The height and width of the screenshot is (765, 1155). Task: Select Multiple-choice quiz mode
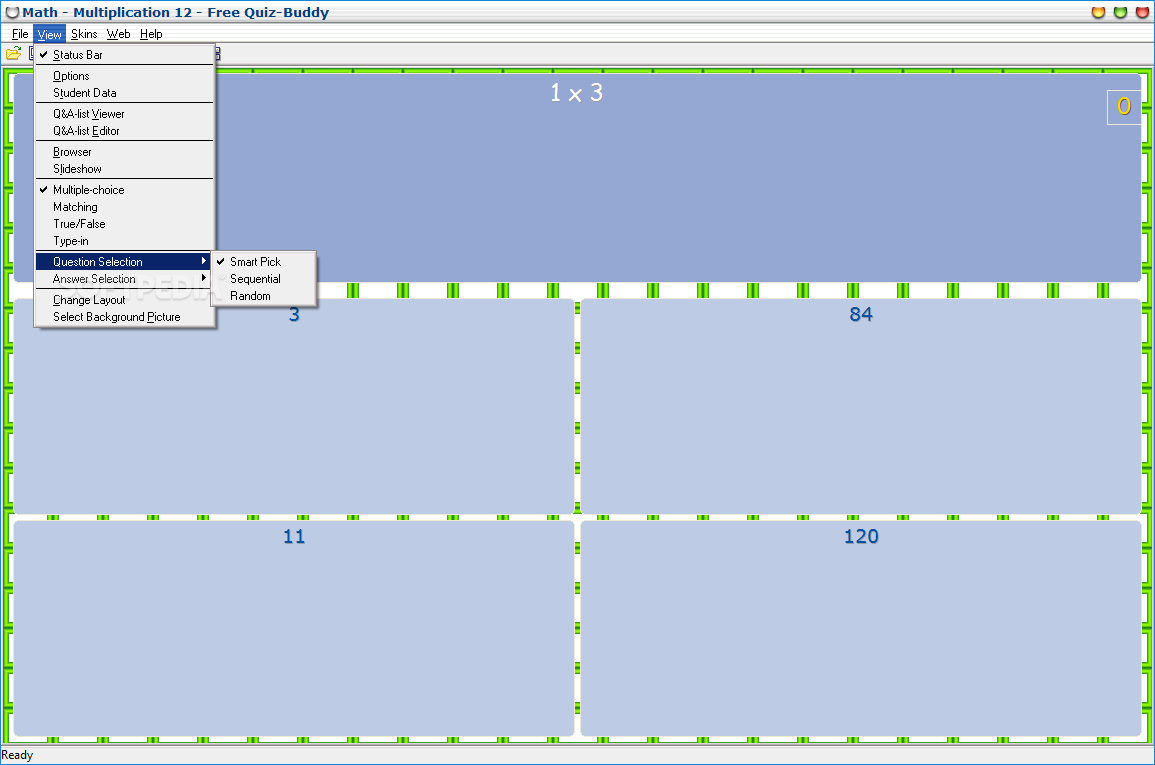124,190
